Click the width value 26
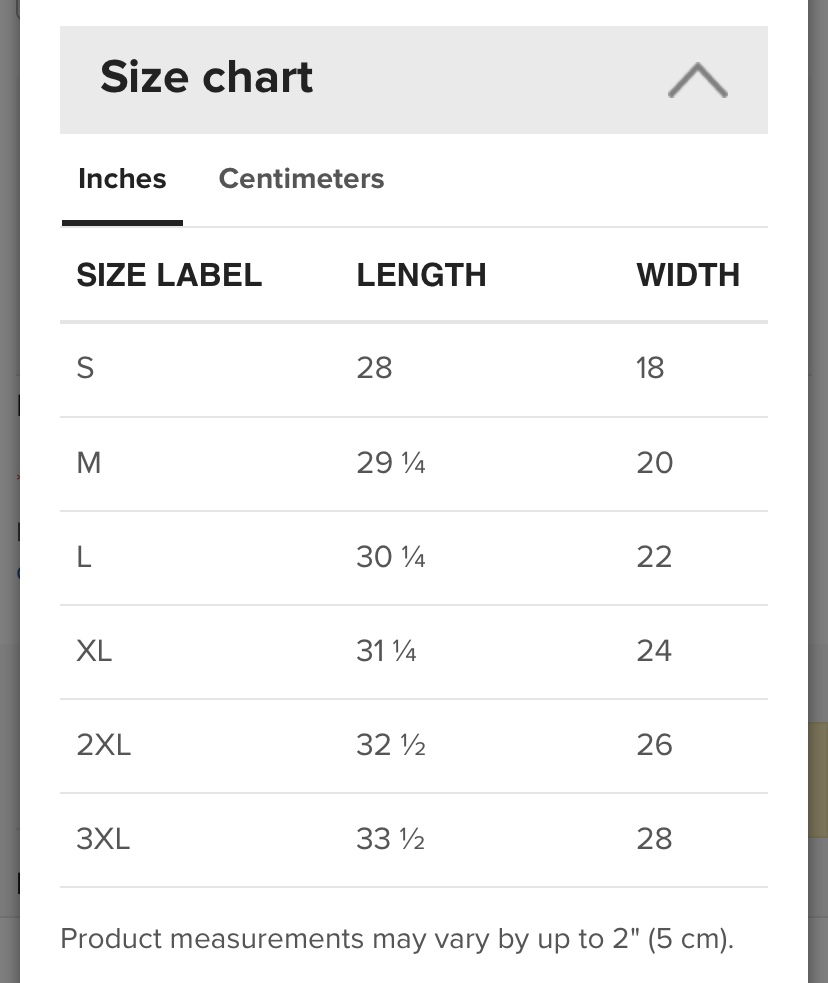Screen dimensions: 828x983 (654, 745)
